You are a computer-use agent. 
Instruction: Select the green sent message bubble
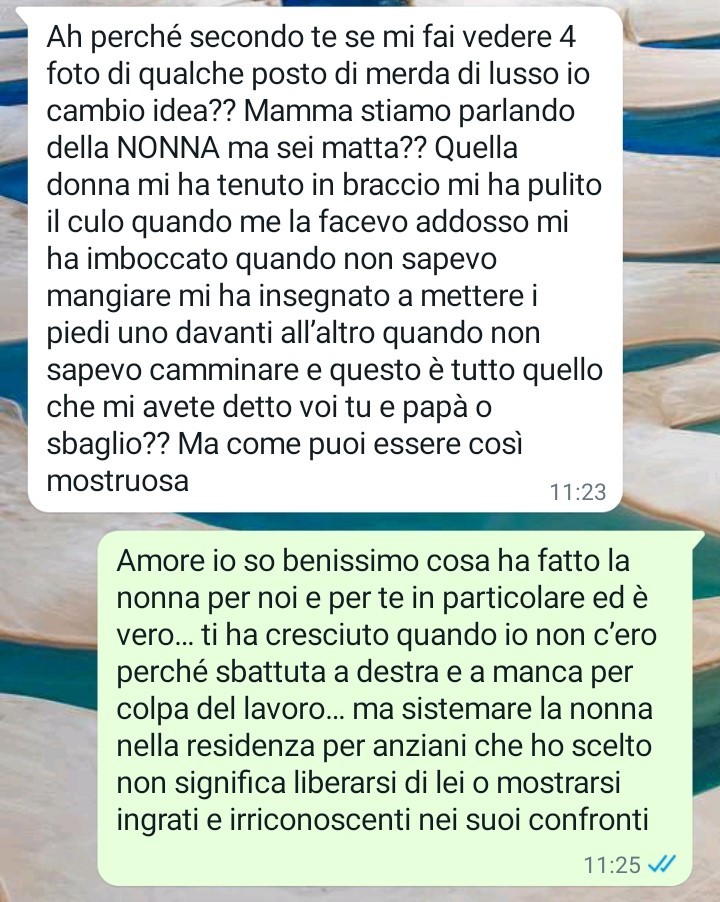click(401, 709)
